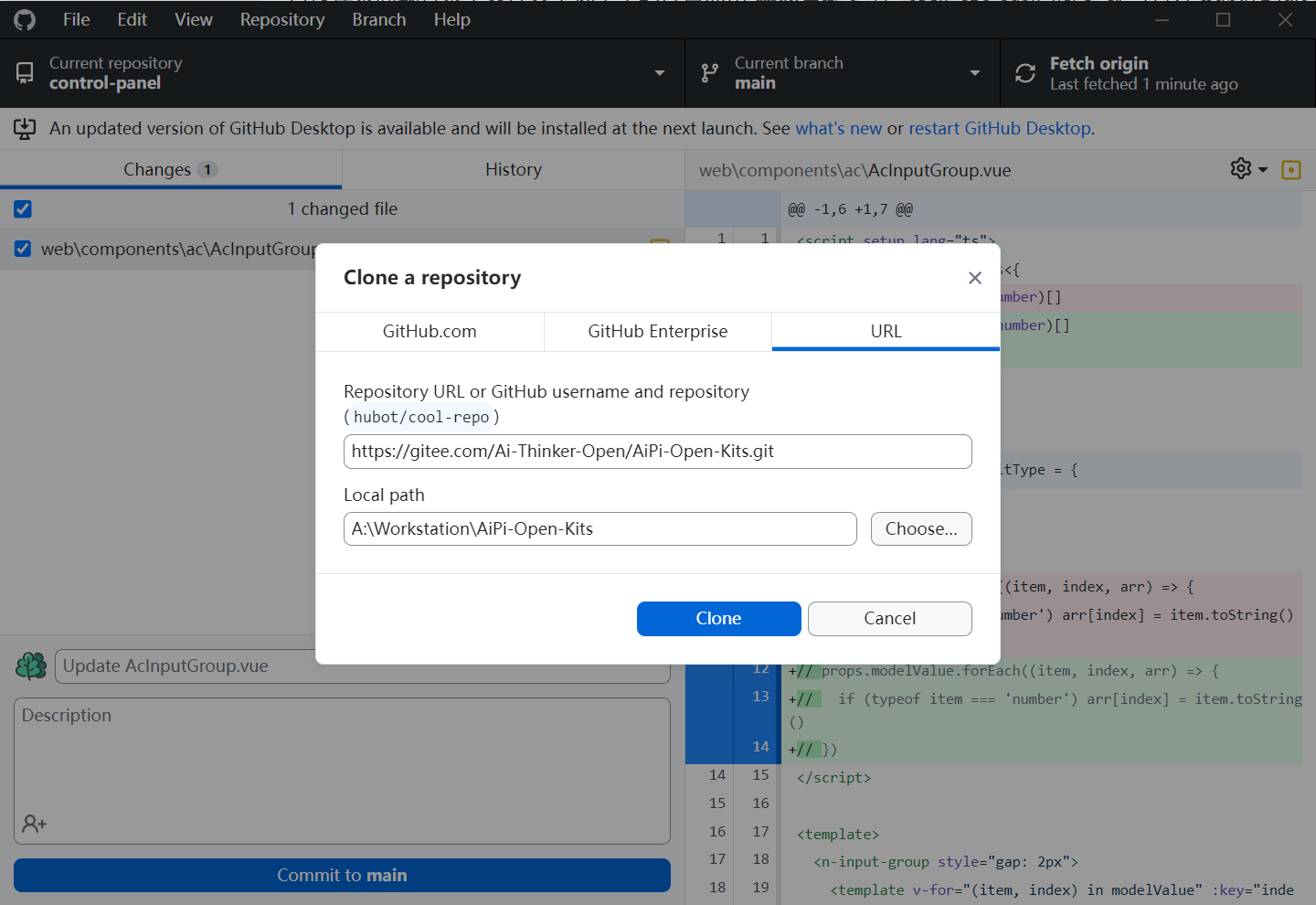1316x905 pixels.
Task: Switch to the GitHub Enterprise tab
Action: click(658, 332)
